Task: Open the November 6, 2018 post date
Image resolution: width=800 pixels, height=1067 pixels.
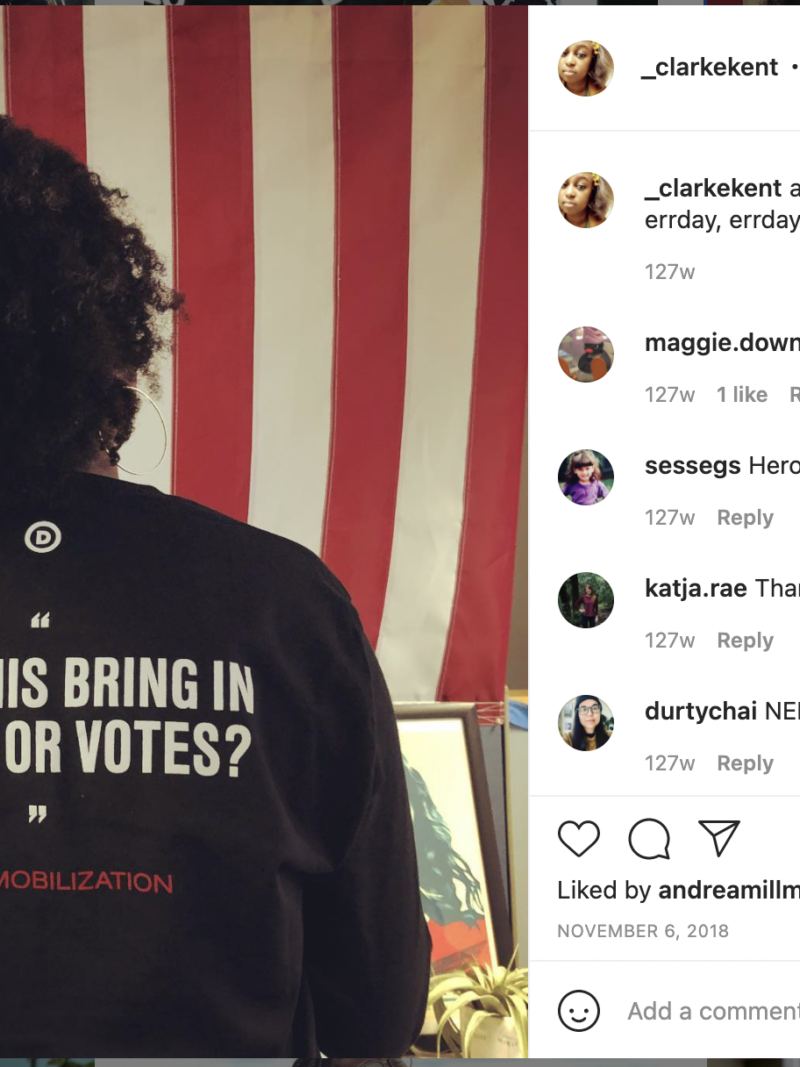Action: (x=643, y=931)
